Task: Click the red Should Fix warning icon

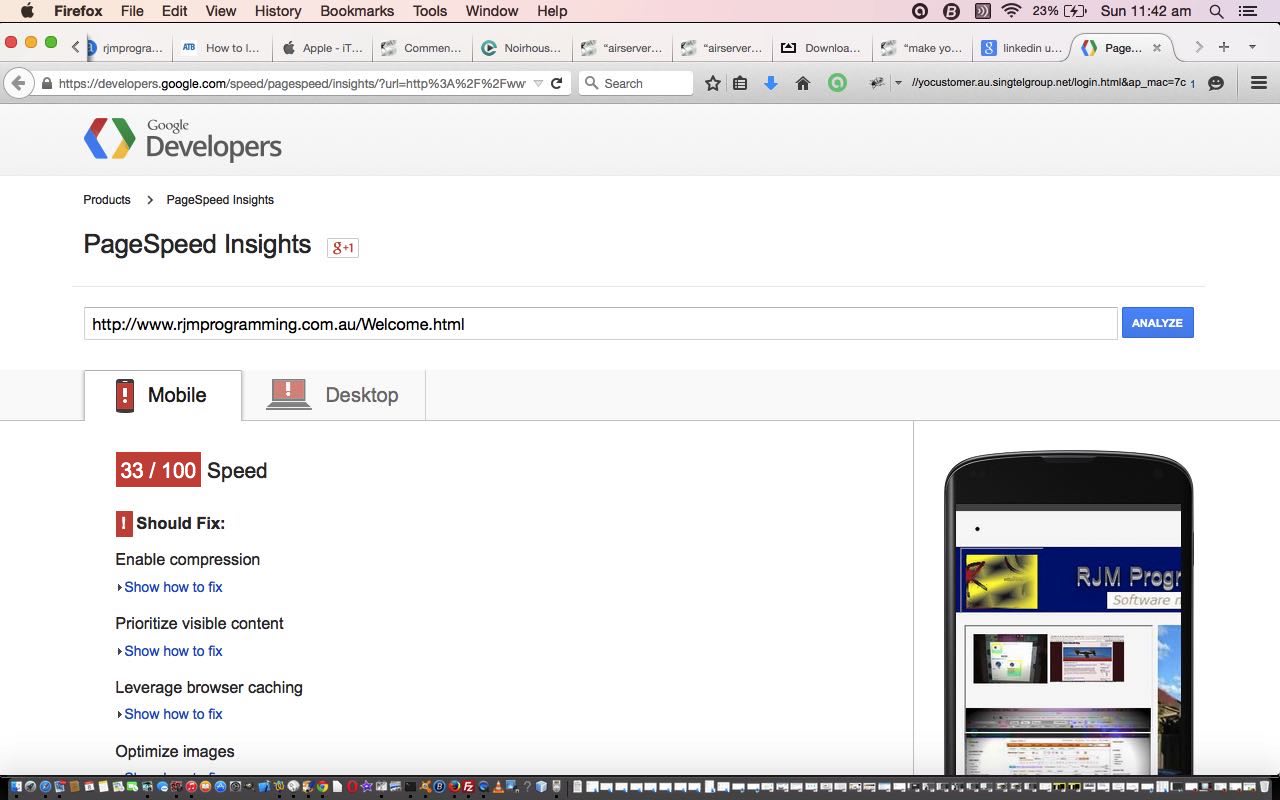Action: (x=124, y=523)
